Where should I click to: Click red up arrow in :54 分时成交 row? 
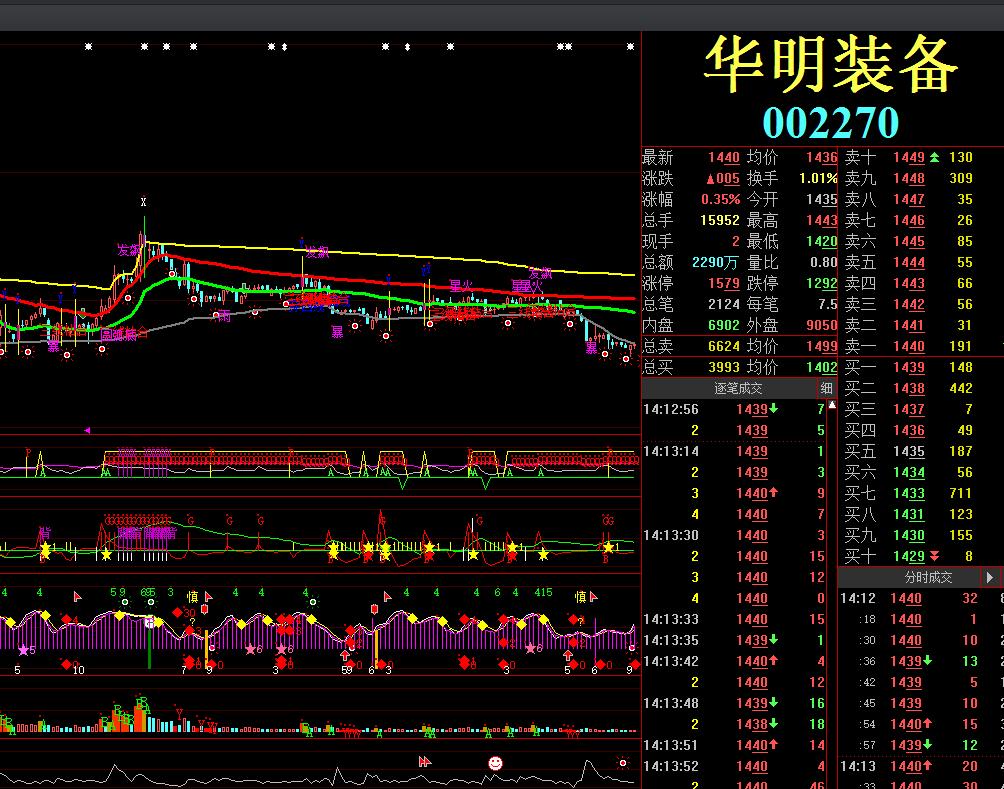click(x=927, y=724)
